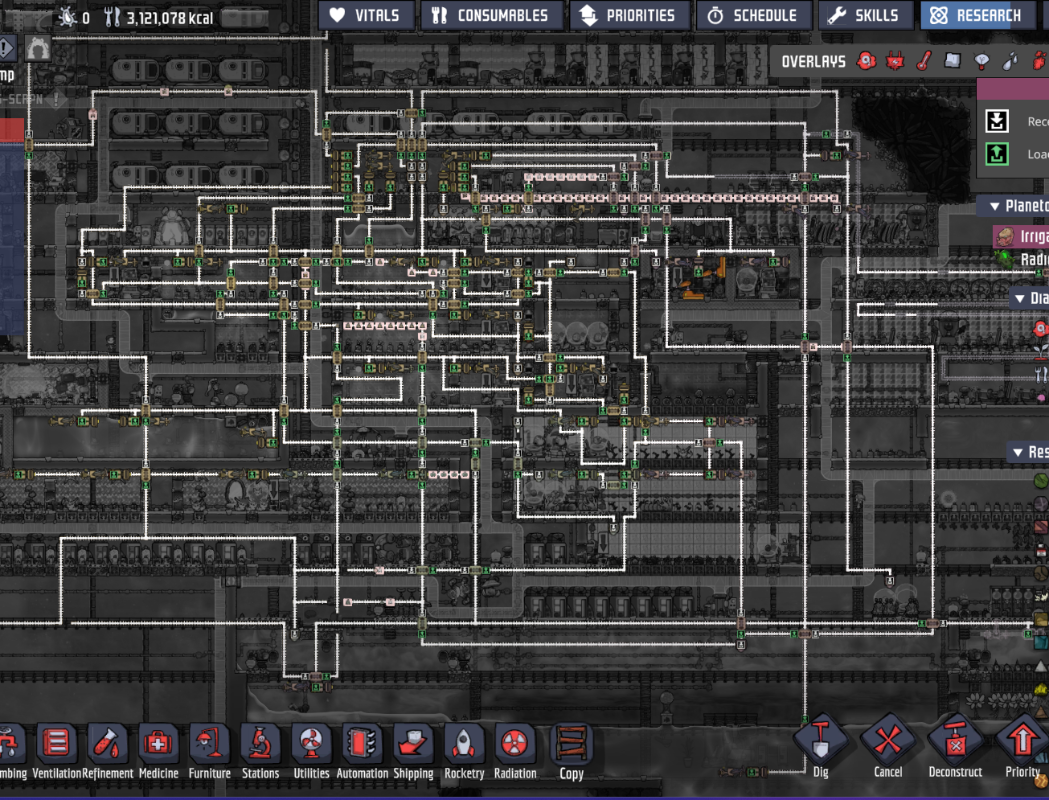The image size is (1049, 800).
Task: Select the Deconstruct tool
Action: click(x=955, y=746)
